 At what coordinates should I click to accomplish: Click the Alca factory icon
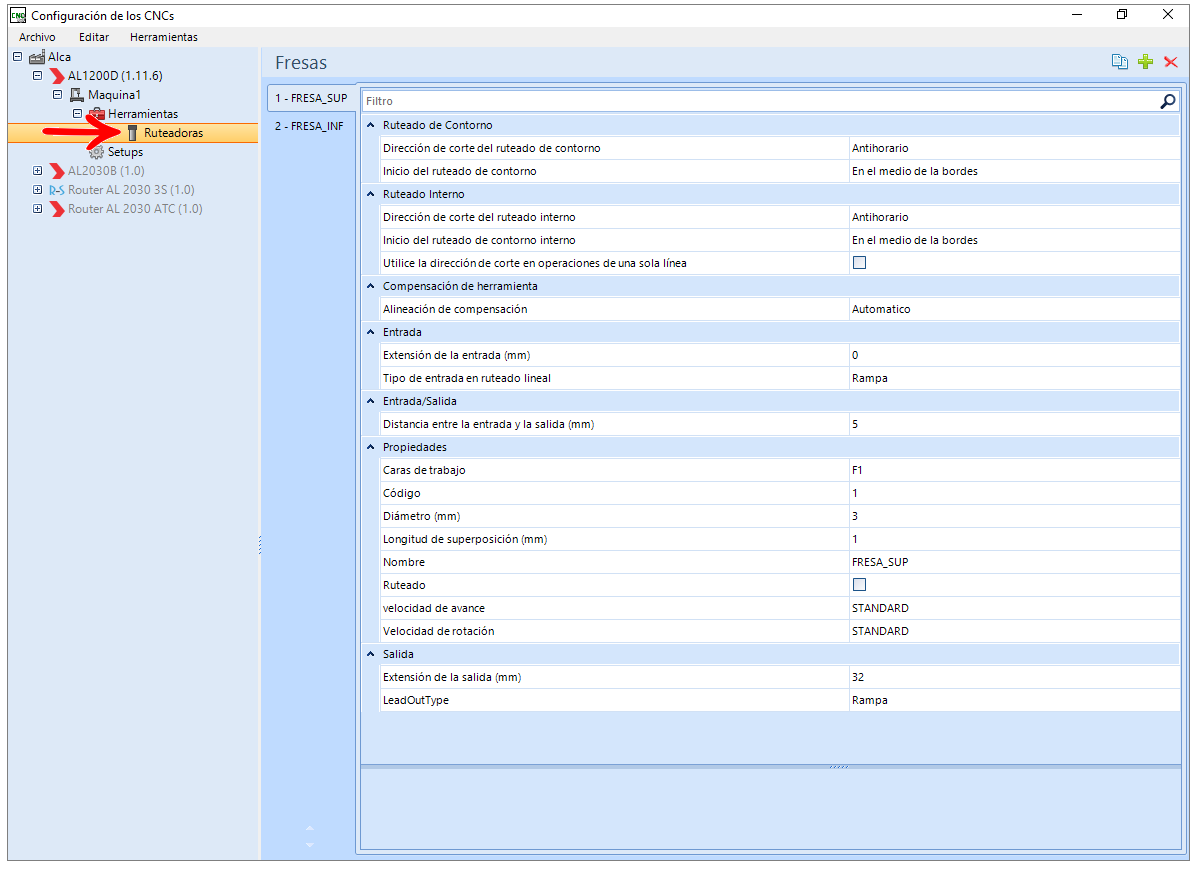[x=37, y=56]
